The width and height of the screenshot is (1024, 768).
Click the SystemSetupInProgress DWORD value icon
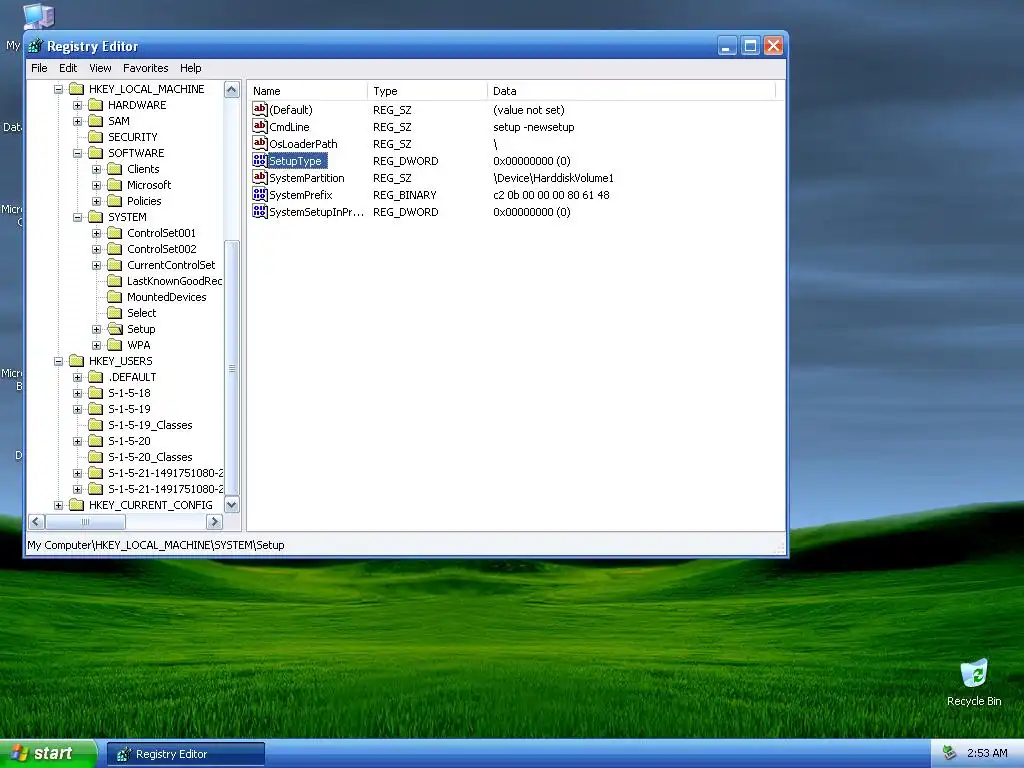[x=260, y=212]
